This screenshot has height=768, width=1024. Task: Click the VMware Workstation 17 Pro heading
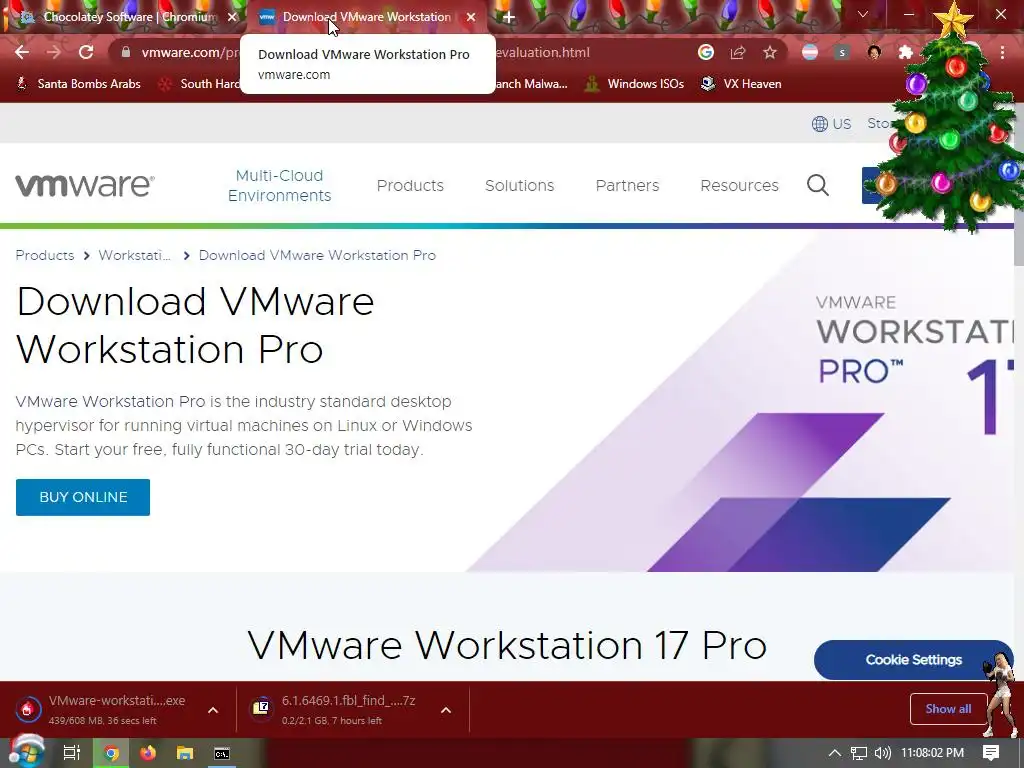pos(507,645)
